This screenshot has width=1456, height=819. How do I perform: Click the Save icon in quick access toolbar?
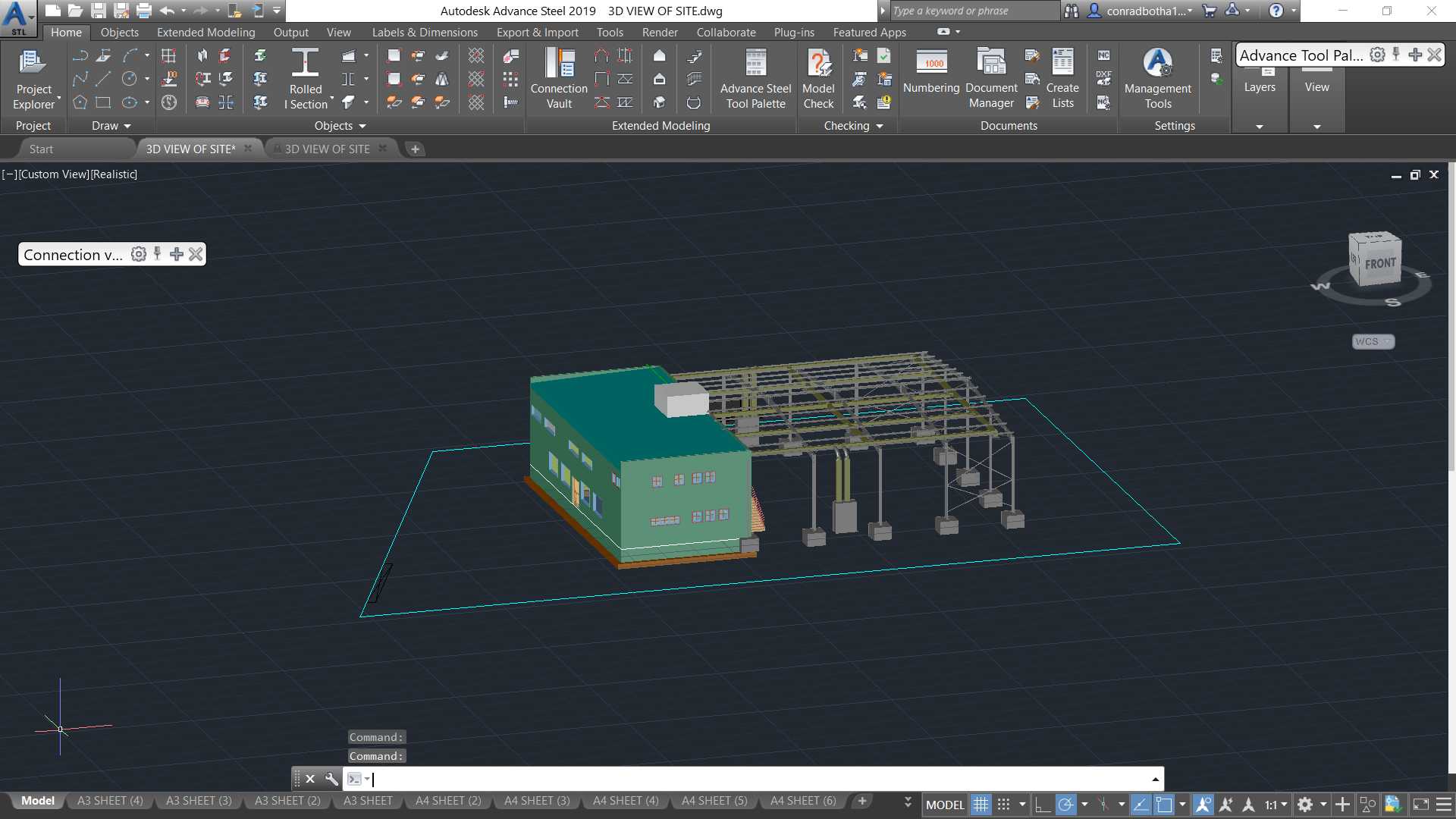click(98, 11)
